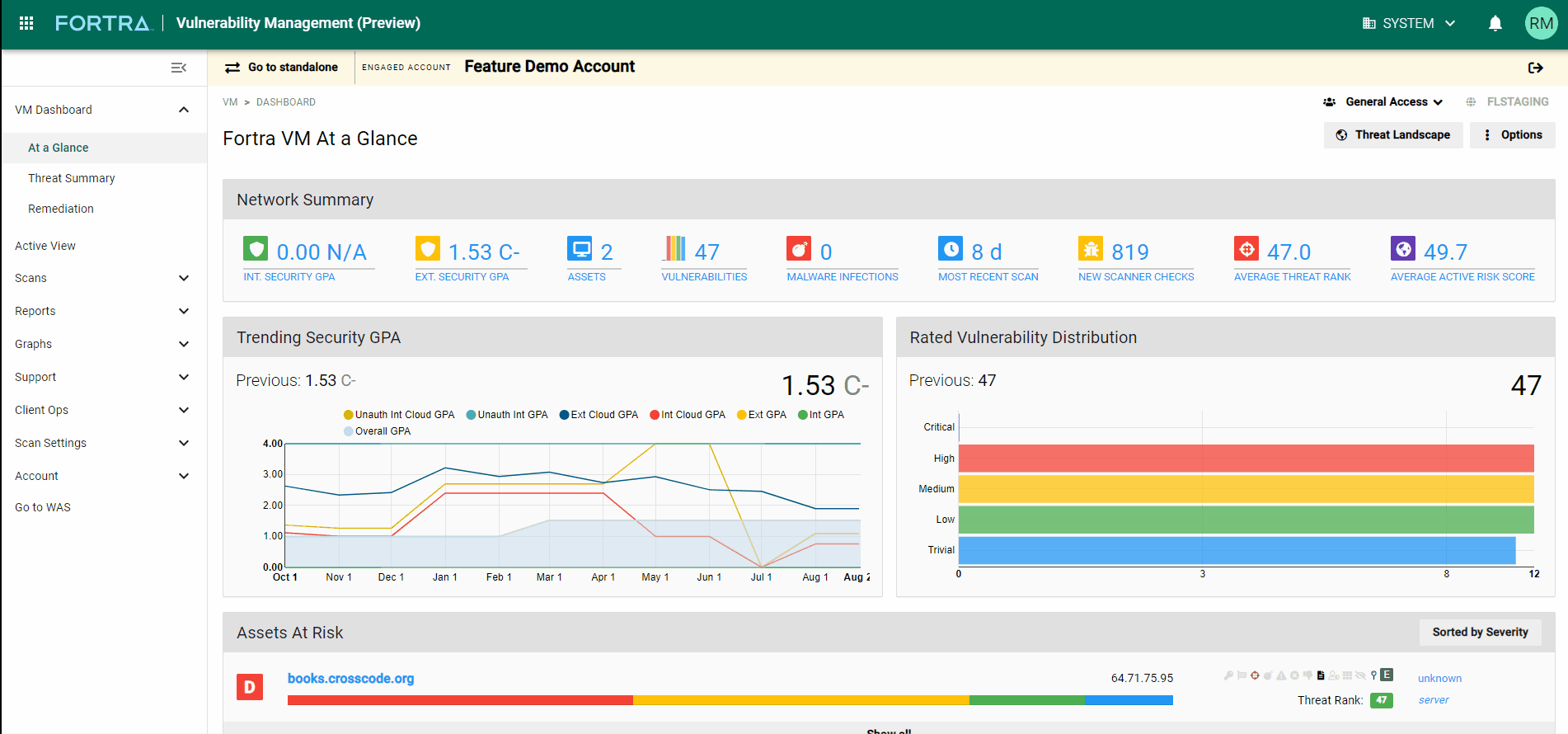The image size is (1568, 734).
Task: Click the red D grade badge for books.crosscode.org
Action: click(x=250, y=687)
